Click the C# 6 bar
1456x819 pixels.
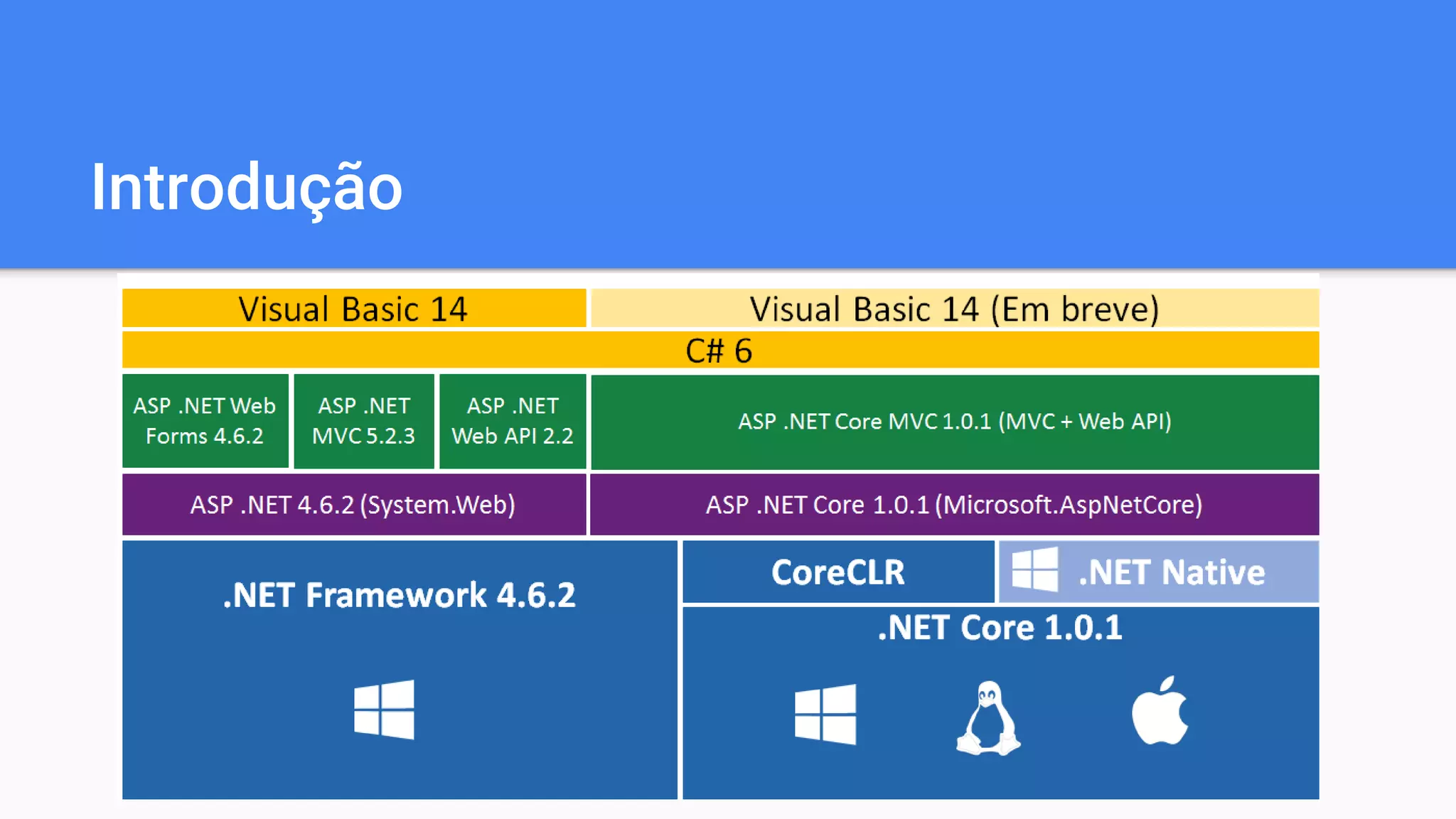[719, 350]
